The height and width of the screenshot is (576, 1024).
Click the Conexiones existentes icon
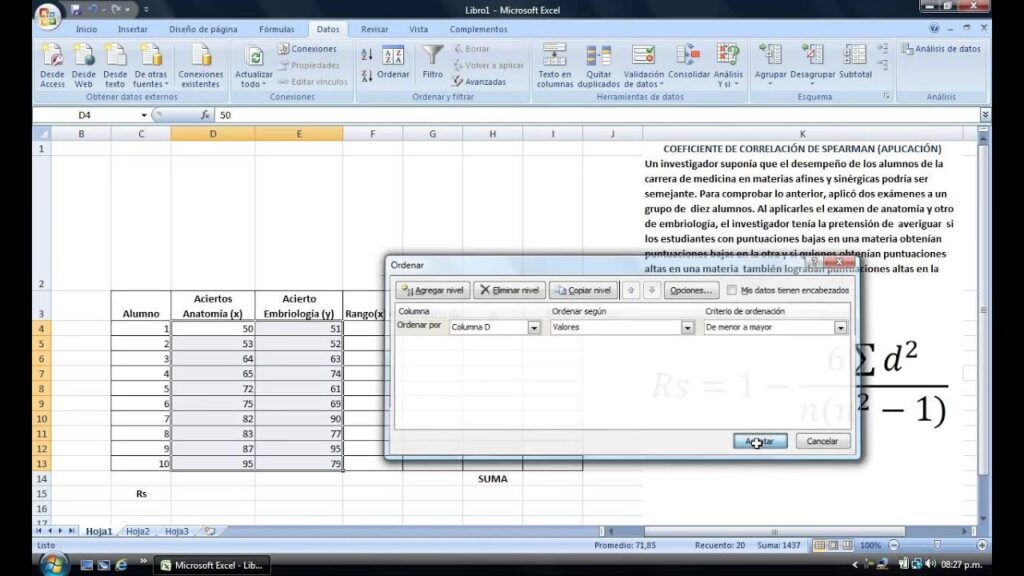[200, 56]
